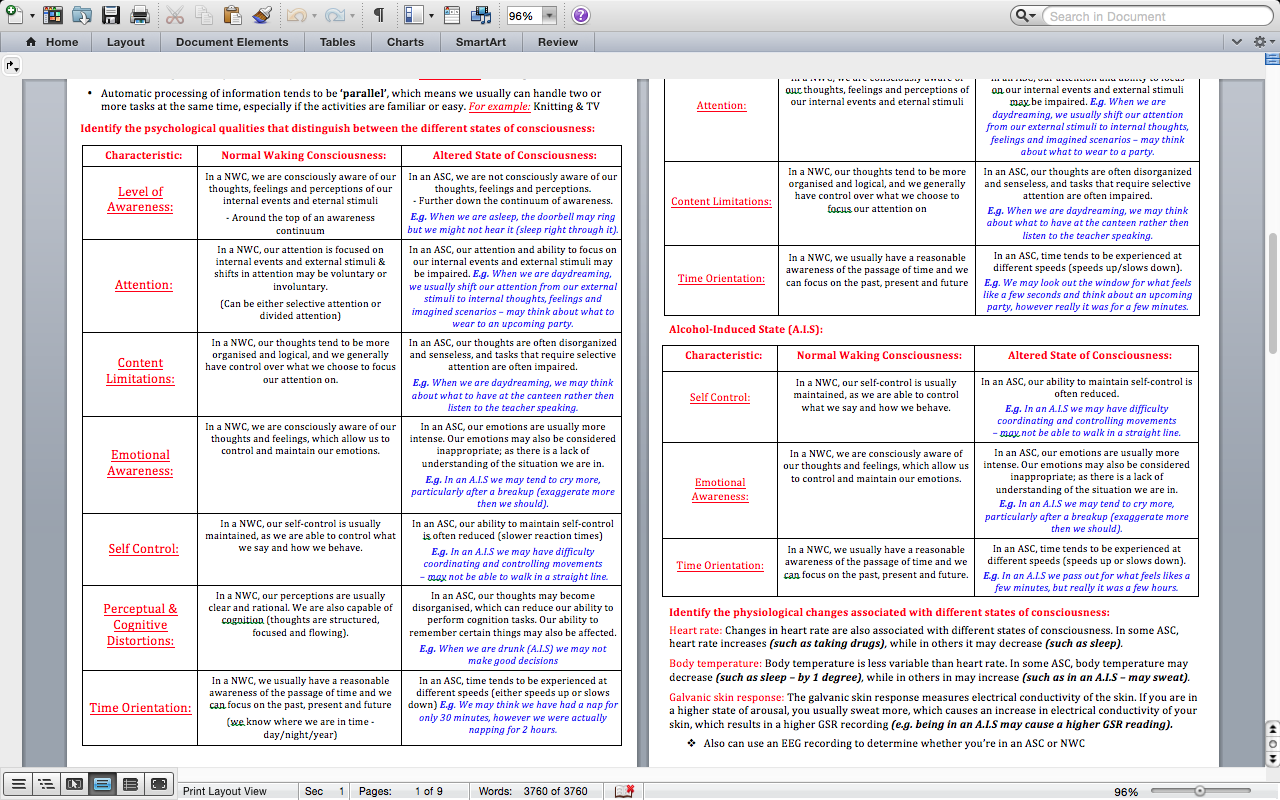Viewport: 1280px width, 800px height.
Task: Click the Paste clipboard icon
Action: 232,15
